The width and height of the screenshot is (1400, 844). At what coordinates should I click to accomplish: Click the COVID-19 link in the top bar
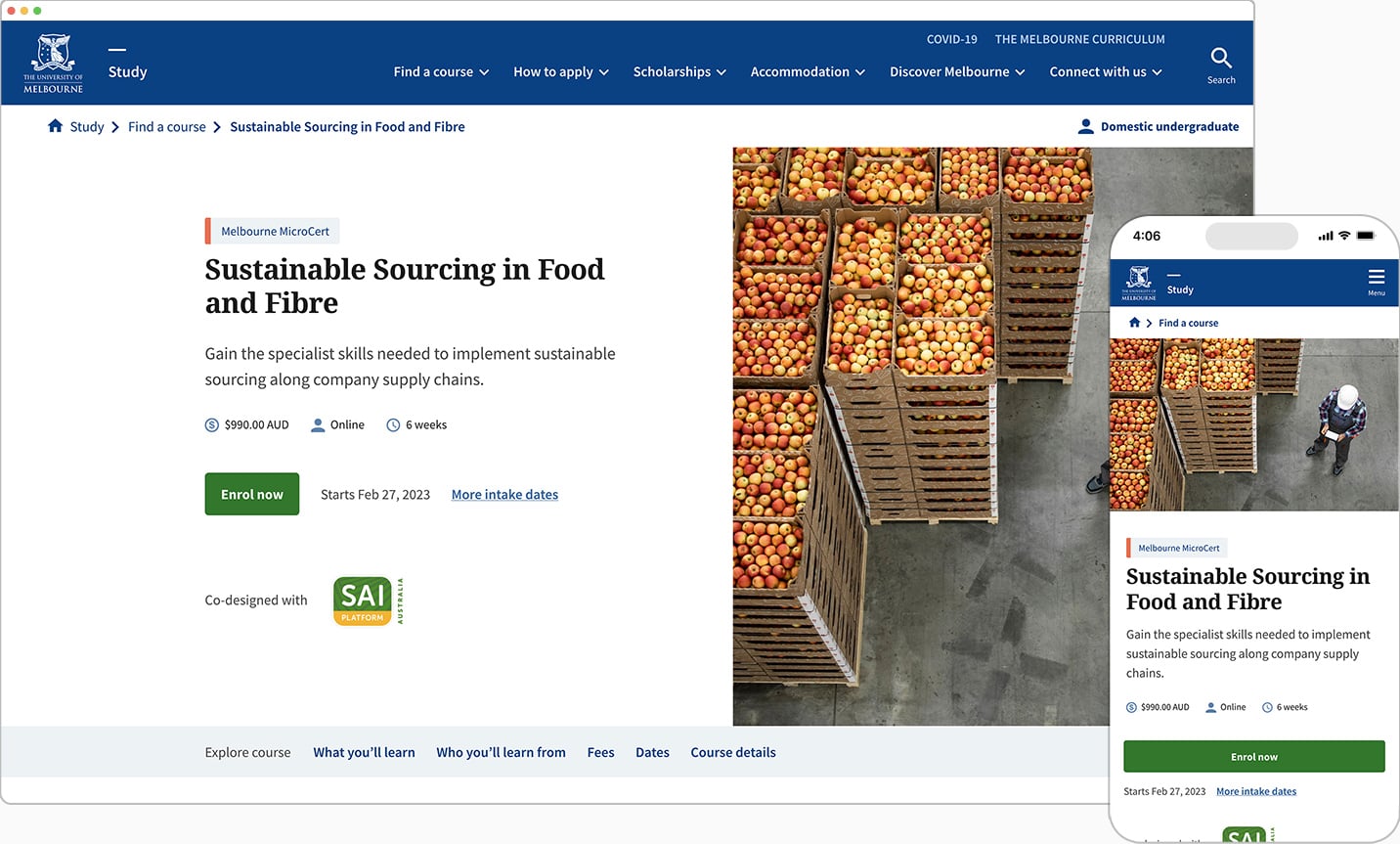[951, 39]
